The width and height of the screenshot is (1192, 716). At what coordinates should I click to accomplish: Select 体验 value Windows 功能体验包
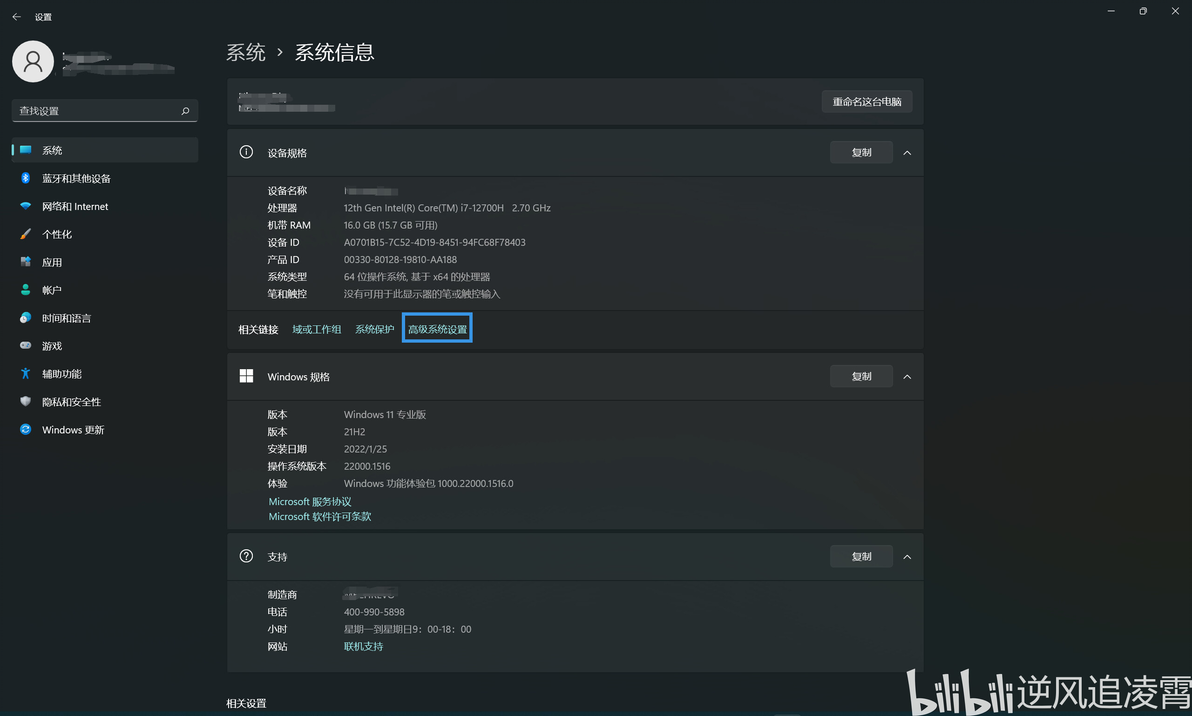[x=428, y=483]
